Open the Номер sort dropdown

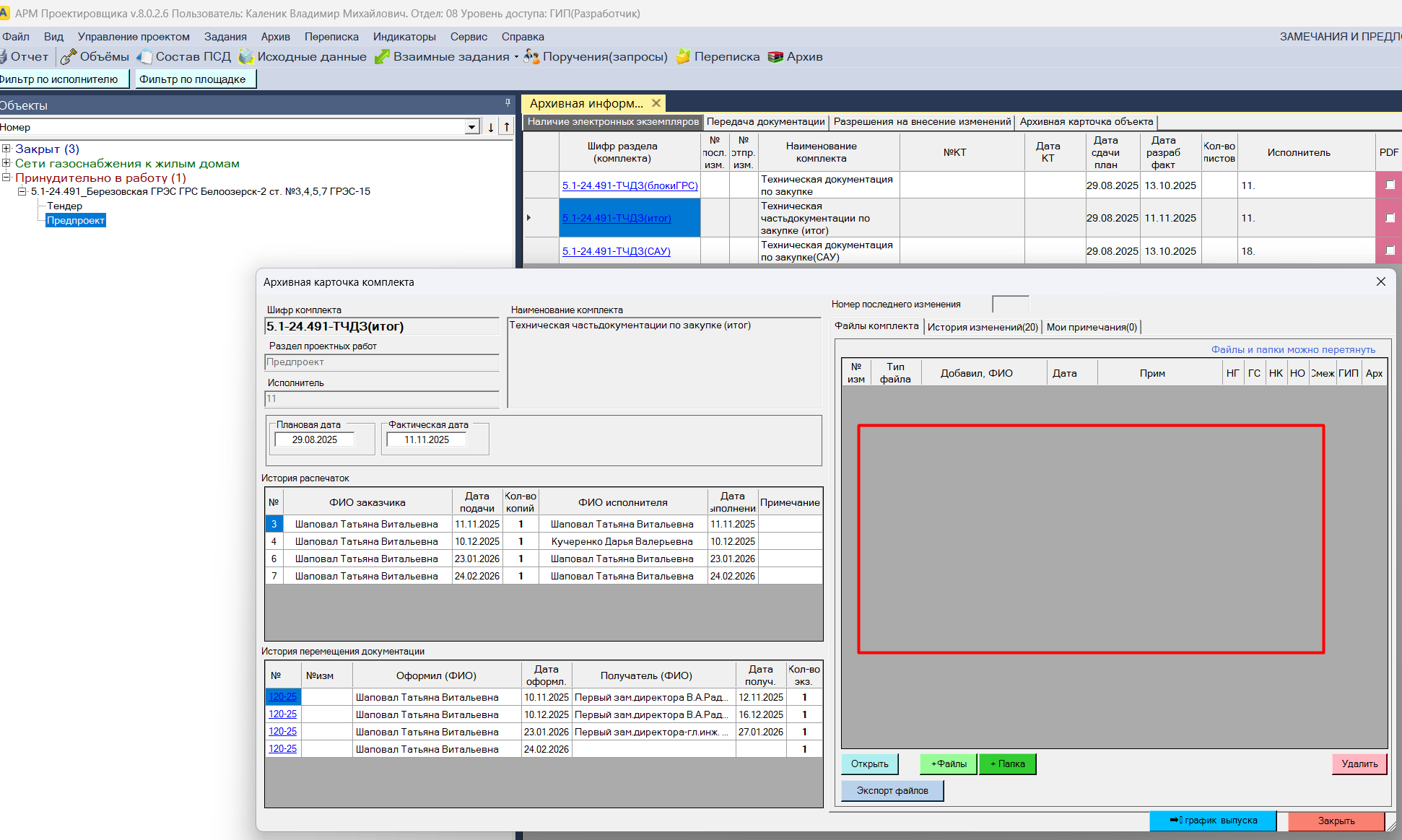[x=472, y=127]
